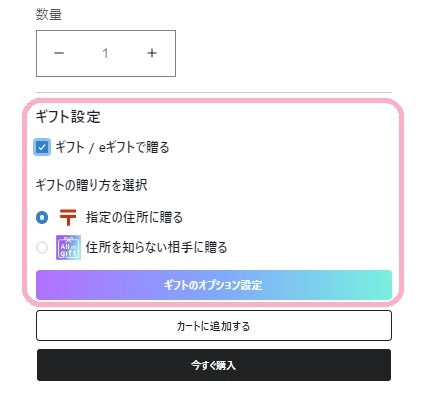
Task: Click the All in gift logo icon
Action: pos(68,247)
